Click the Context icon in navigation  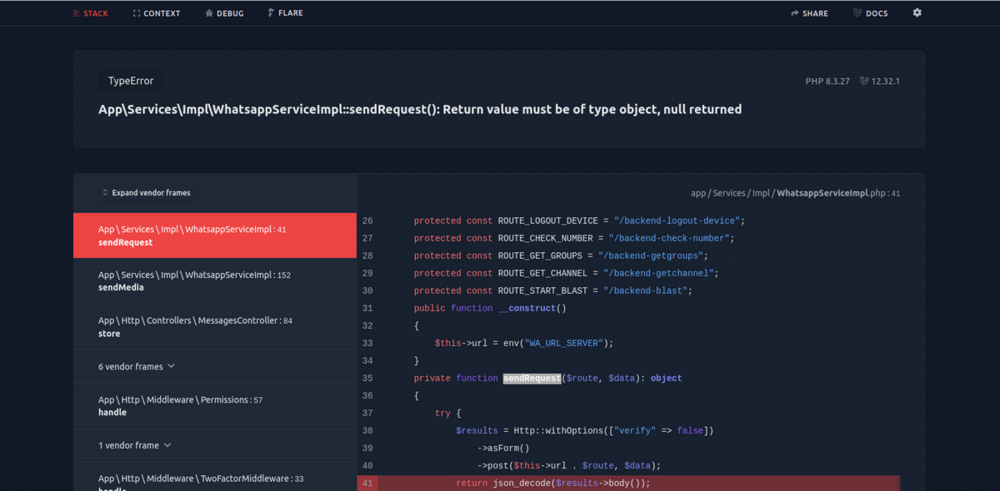coord(137,14)
